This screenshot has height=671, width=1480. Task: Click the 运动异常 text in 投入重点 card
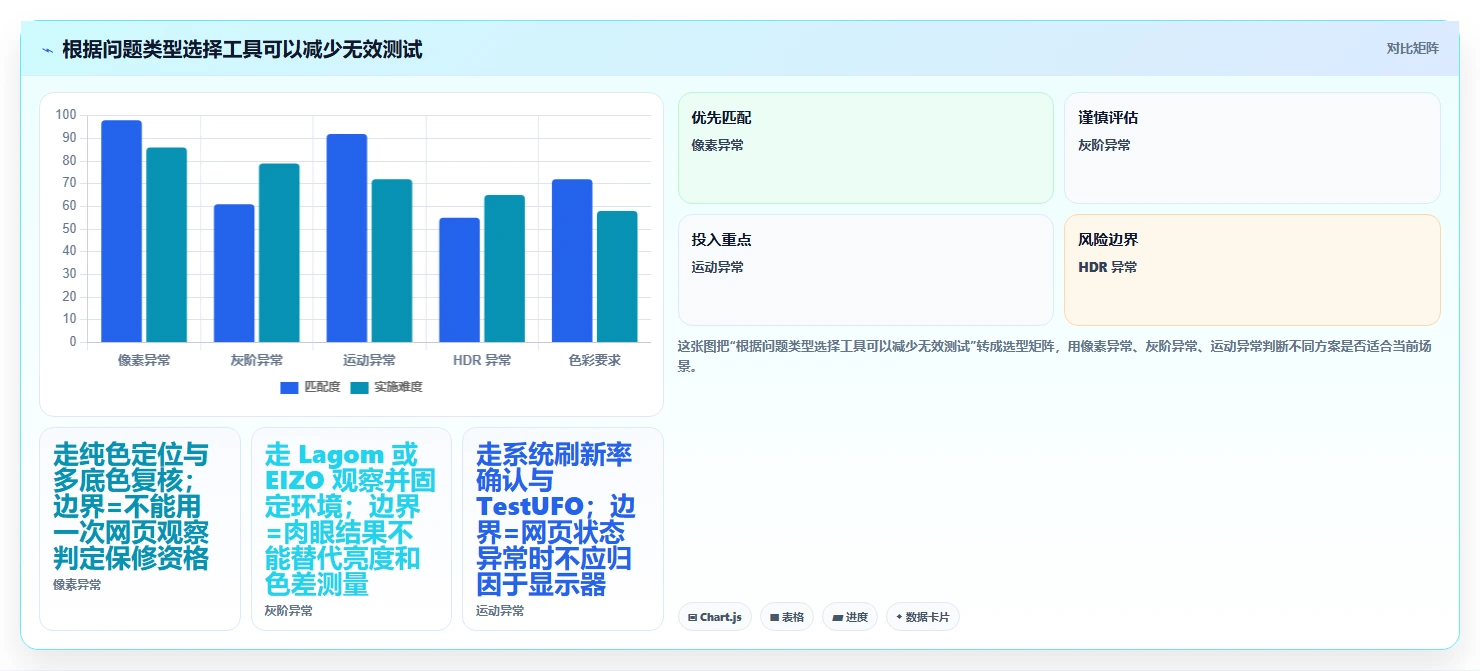[x=717, y=267]
